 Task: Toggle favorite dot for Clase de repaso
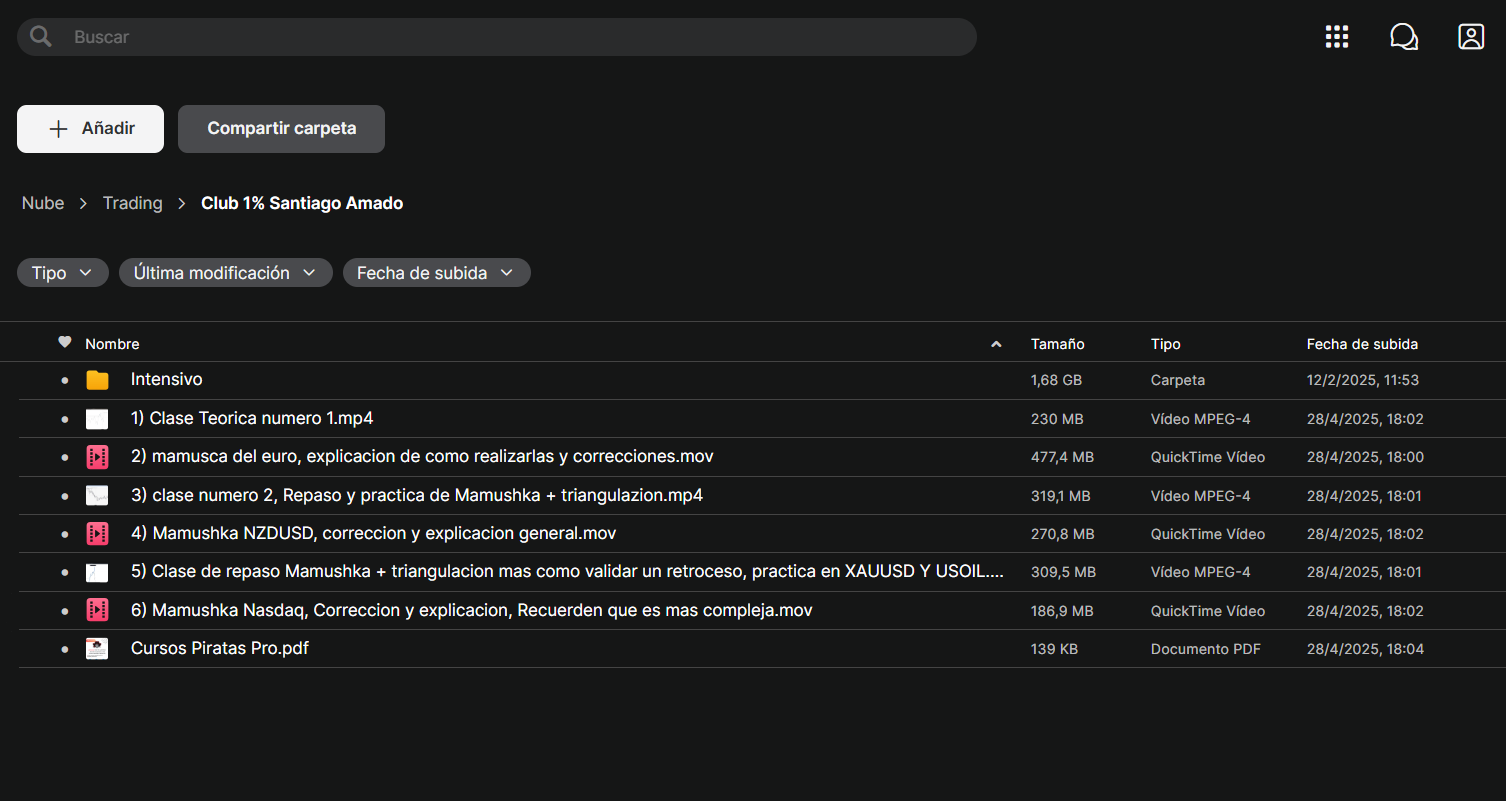point(65,572)
